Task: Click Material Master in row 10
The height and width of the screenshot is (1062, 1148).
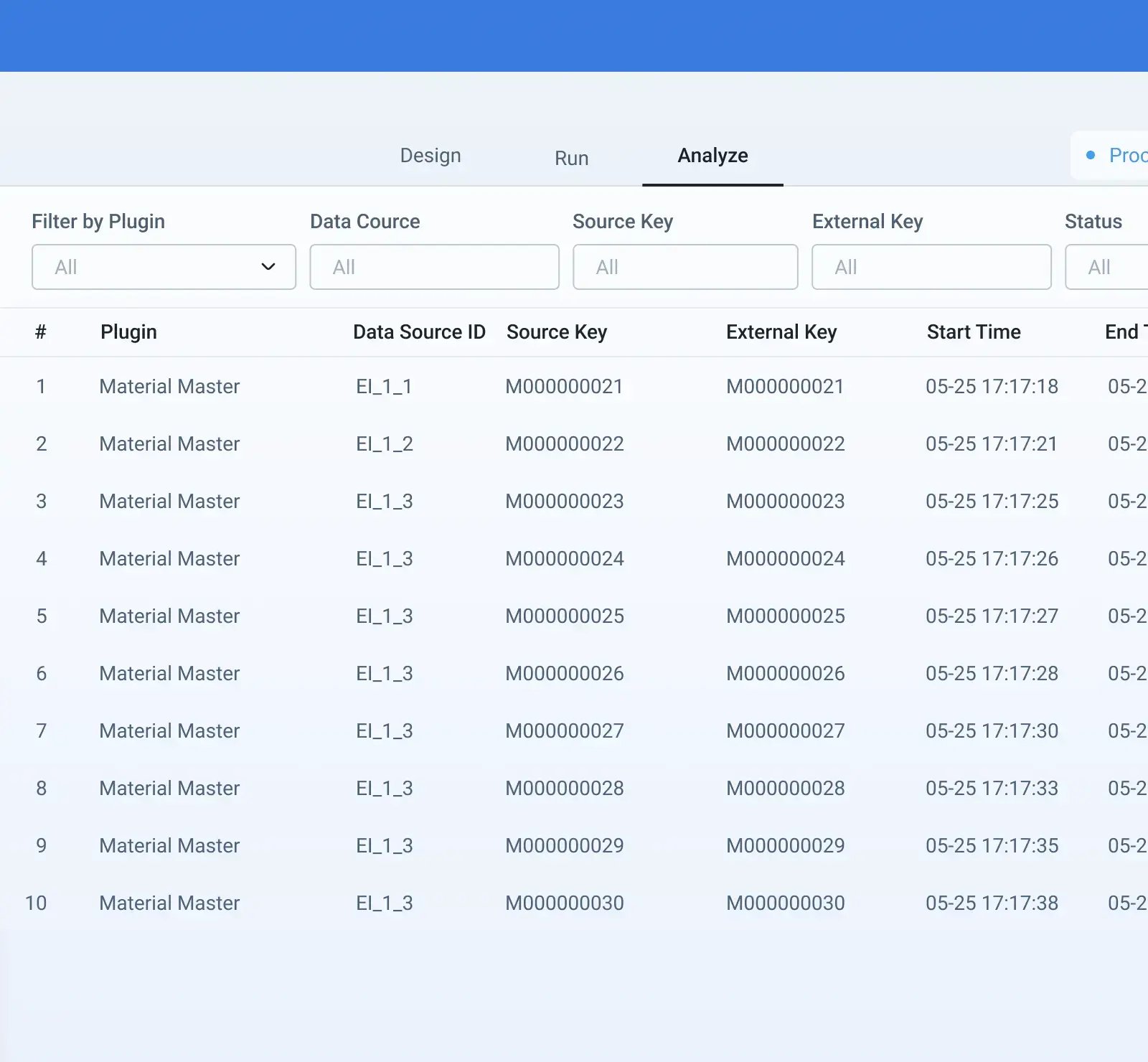Action: point(169,903)
